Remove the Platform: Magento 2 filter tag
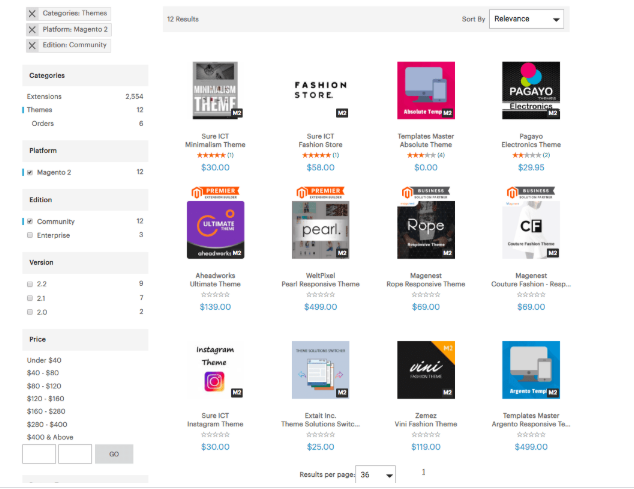 pos(32,30)
